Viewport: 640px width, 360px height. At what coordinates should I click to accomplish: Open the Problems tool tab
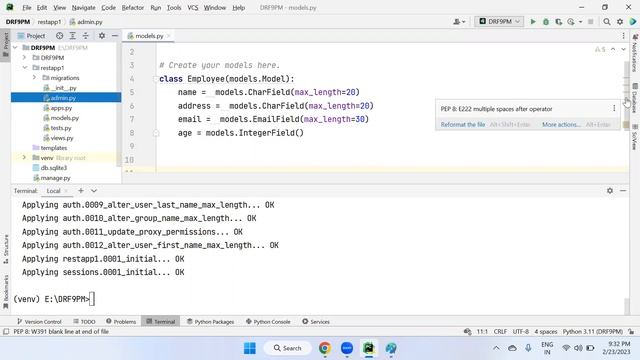click(121, 322)
